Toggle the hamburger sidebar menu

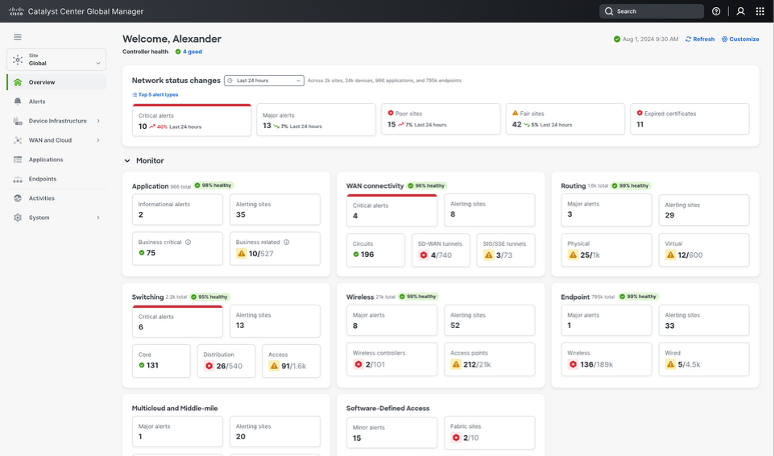point(18,37)
